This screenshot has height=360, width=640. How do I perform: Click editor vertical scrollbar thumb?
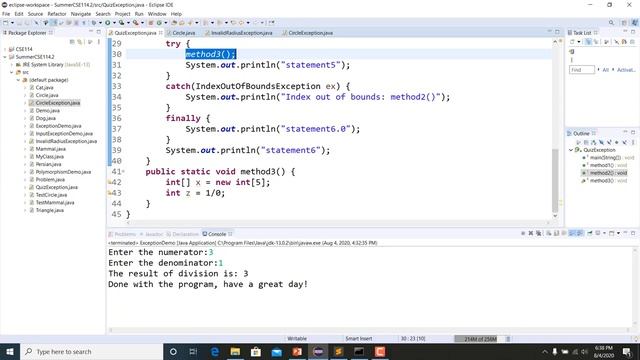[x=555, y=180]
